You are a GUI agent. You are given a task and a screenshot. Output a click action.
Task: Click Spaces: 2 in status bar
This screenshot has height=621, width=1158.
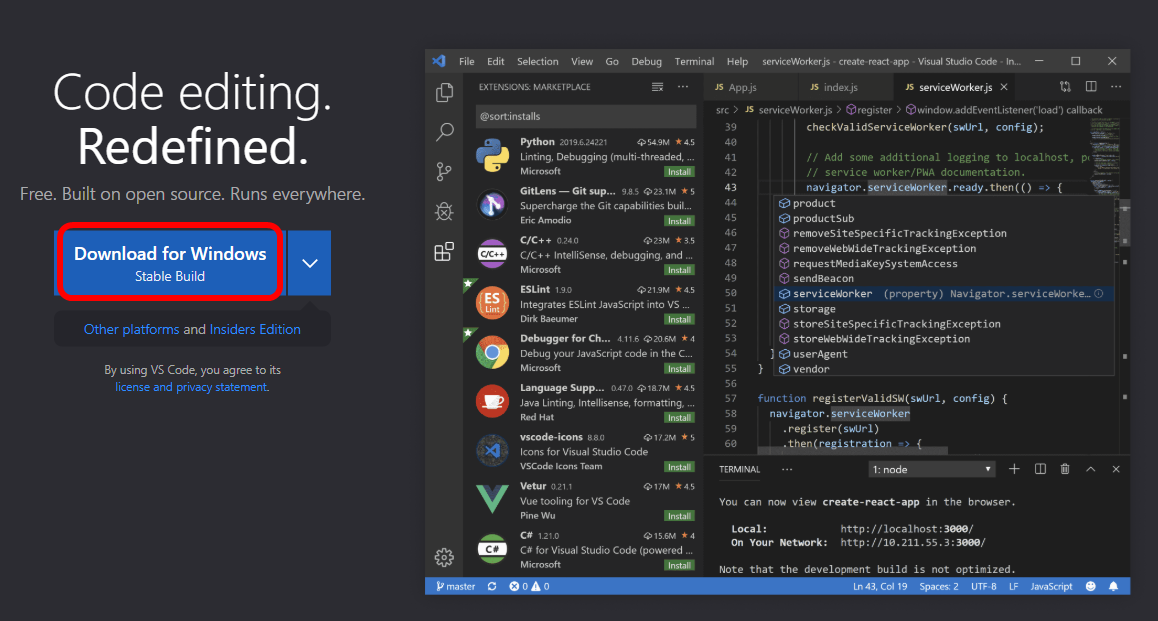click(939, 586)
